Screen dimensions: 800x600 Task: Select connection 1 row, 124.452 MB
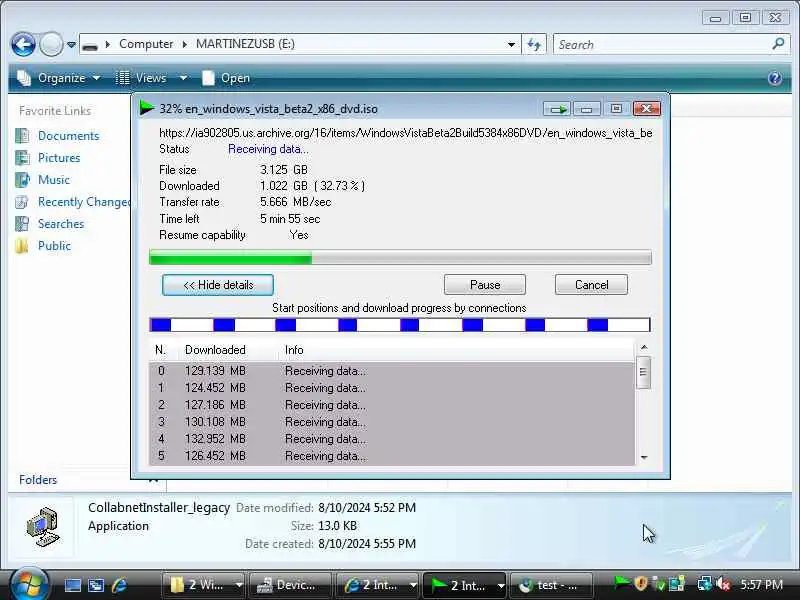pyautogui.click(x=391, y=388)
